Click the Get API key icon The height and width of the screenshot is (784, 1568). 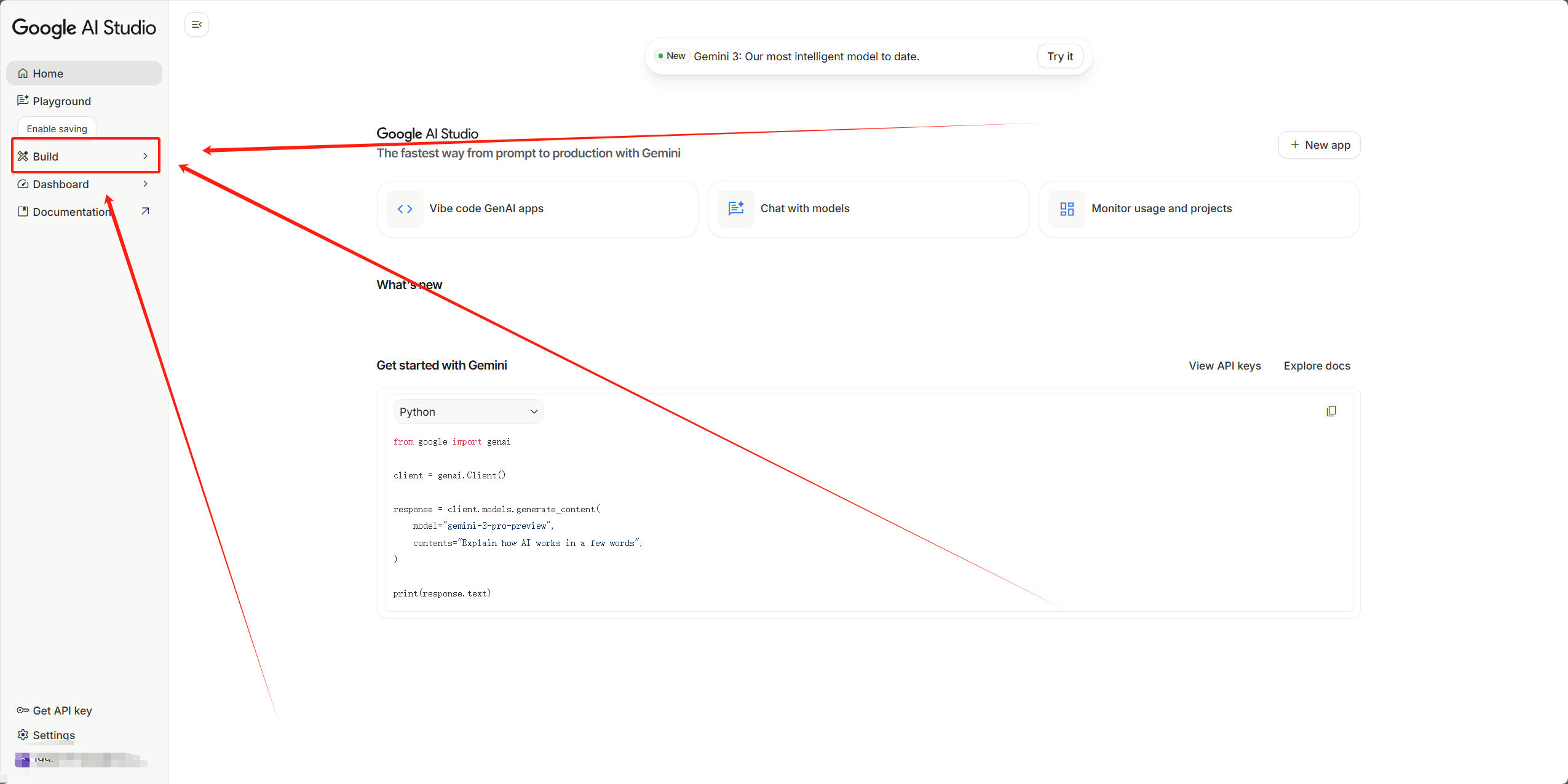coord(23,710)
